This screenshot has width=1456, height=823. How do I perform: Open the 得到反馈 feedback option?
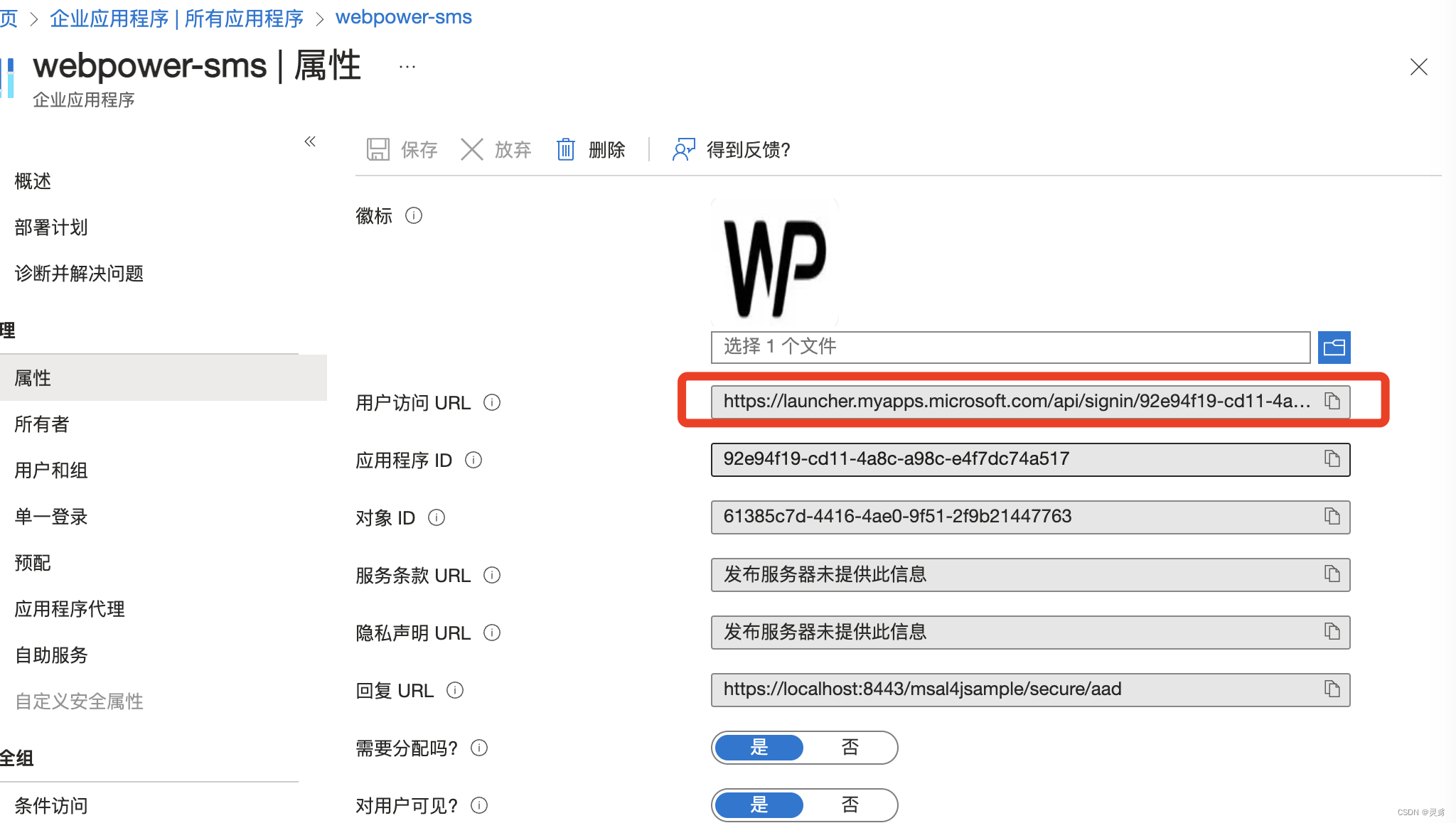pyautogui.click(x=732, y=150)
